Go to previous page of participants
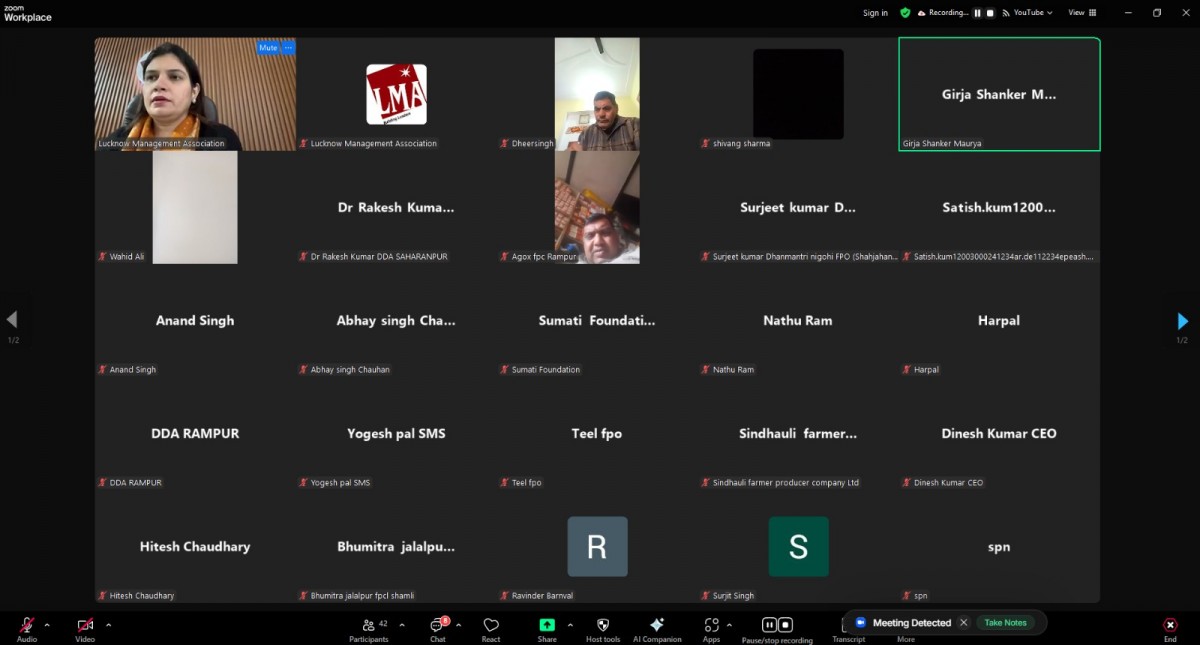Image resolution: width=1200 pixels, height=645 pixels. 12,320
